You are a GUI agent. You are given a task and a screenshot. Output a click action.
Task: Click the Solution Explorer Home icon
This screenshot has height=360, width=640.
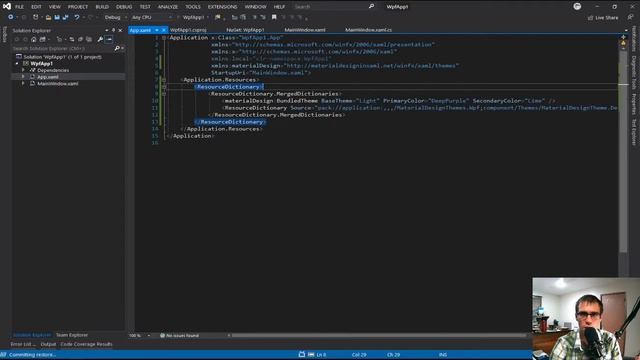(34, 39)
